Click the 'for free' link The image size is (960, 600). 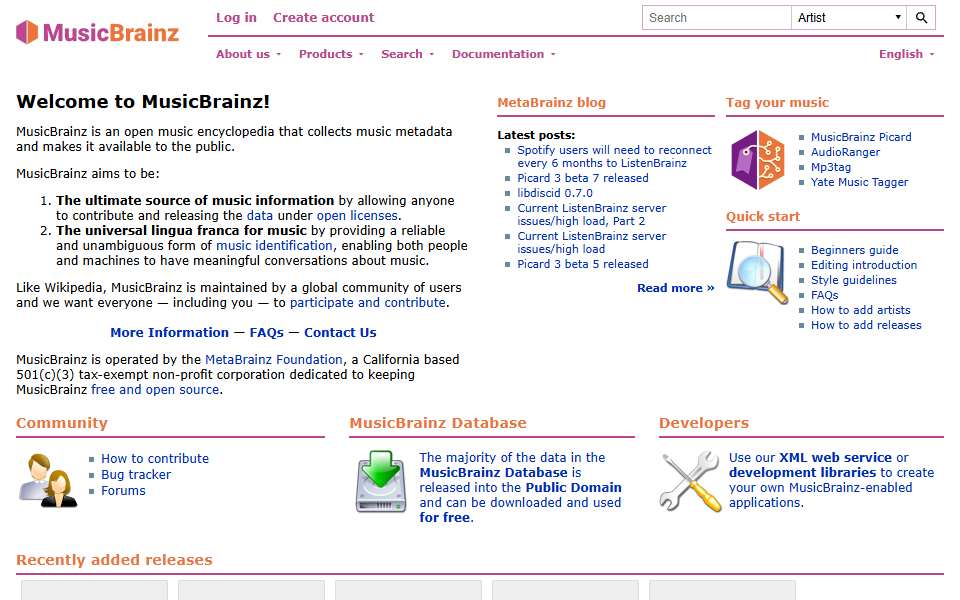pyautogui.click(x=444, y=517)
